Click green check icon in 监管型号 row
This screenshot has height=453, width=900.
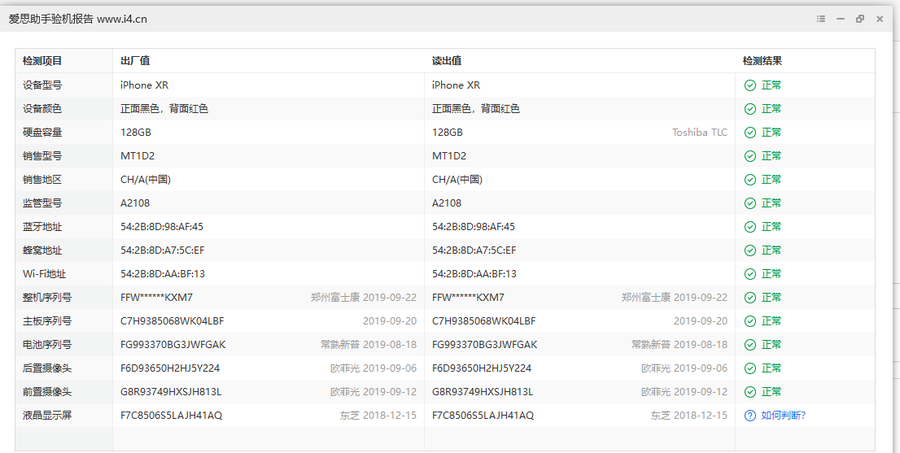[x=750, y=203]
